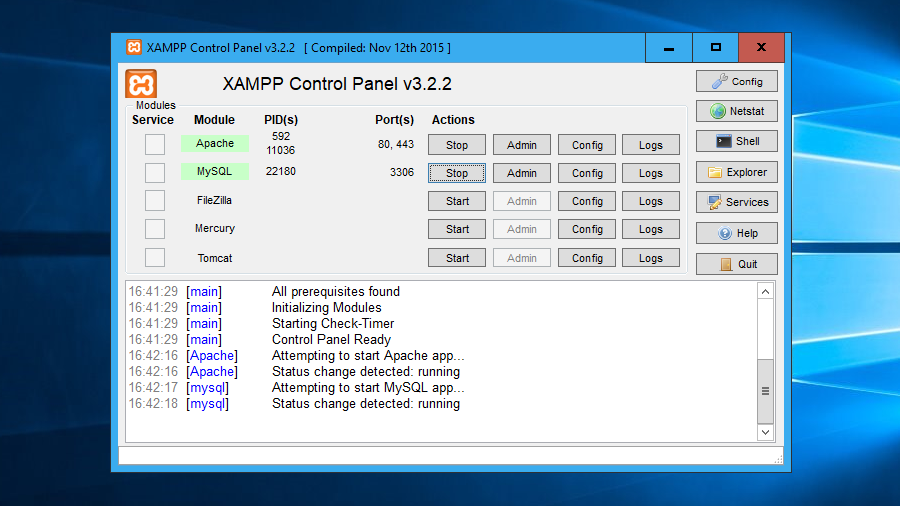Stop the MySQL module
Screen dimensions: 900x506
[x=457, y=173]
